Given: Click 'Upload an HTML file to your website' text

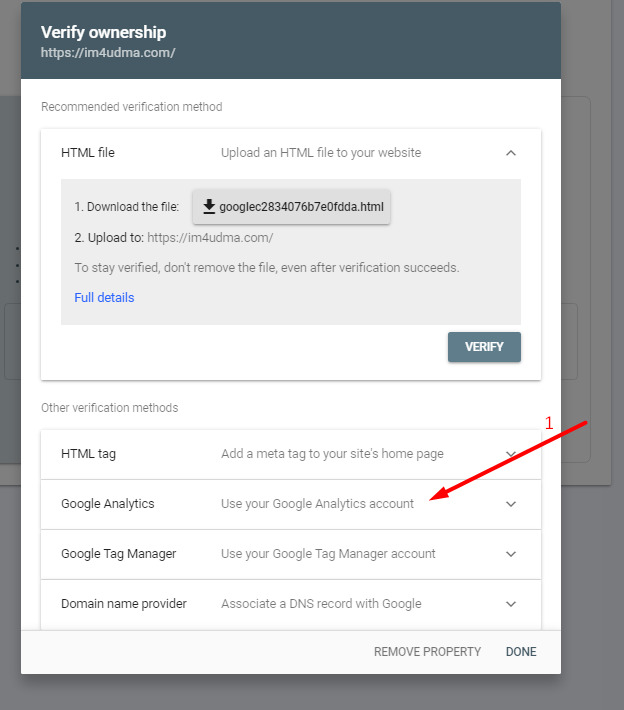Looking at the screenshot, I should 321,153.
